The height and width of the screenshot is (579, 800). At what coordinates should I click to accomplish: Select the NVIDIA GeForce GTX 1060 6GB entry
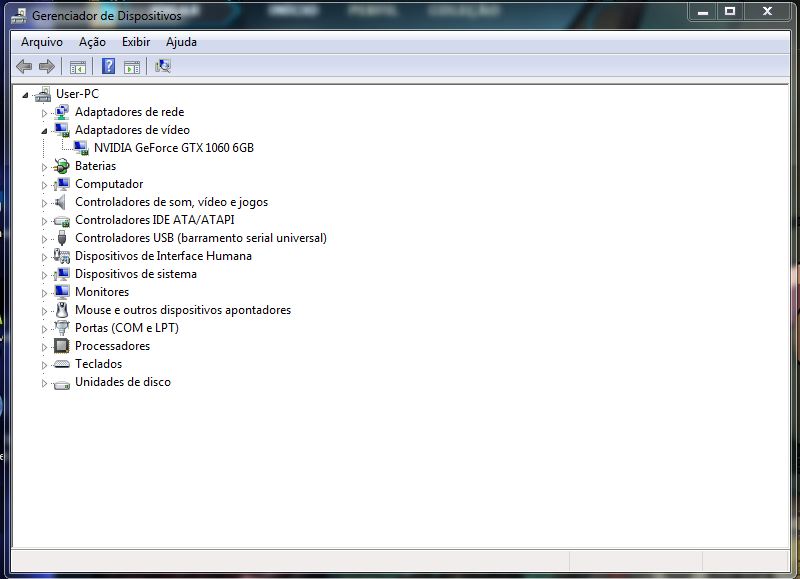point(174,148)
